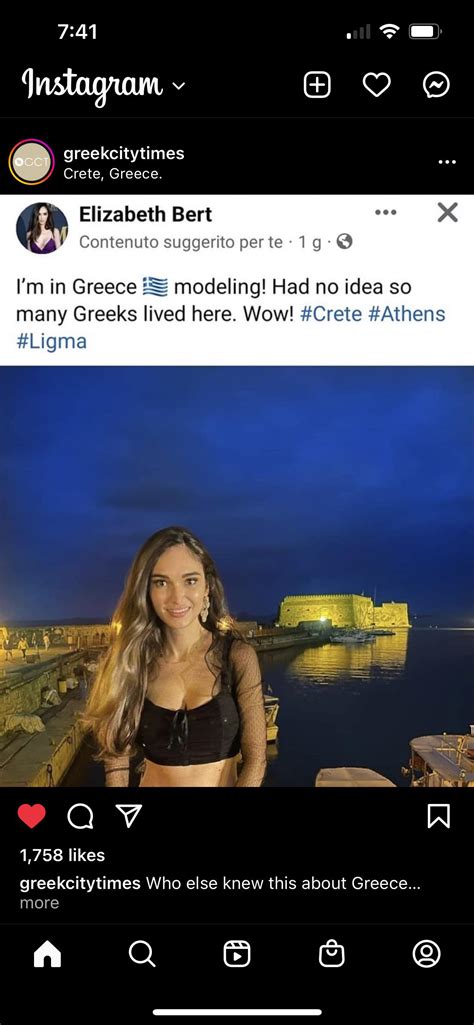Open comments speech bubble icon

tap(80, 815)
